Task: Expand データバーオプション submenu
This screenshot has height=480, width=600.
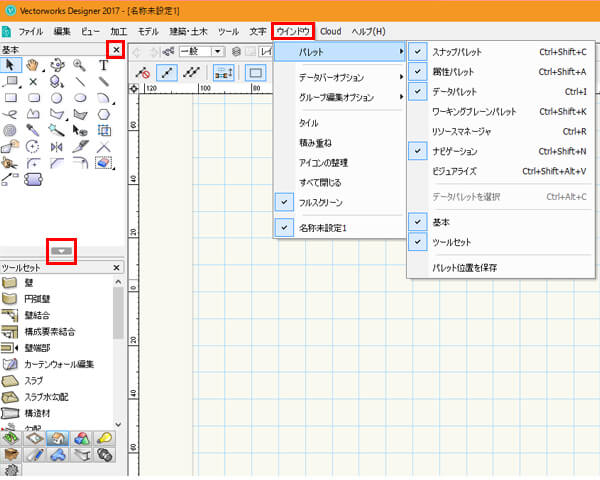Action: pyautogui.click(x=339, y=77)
